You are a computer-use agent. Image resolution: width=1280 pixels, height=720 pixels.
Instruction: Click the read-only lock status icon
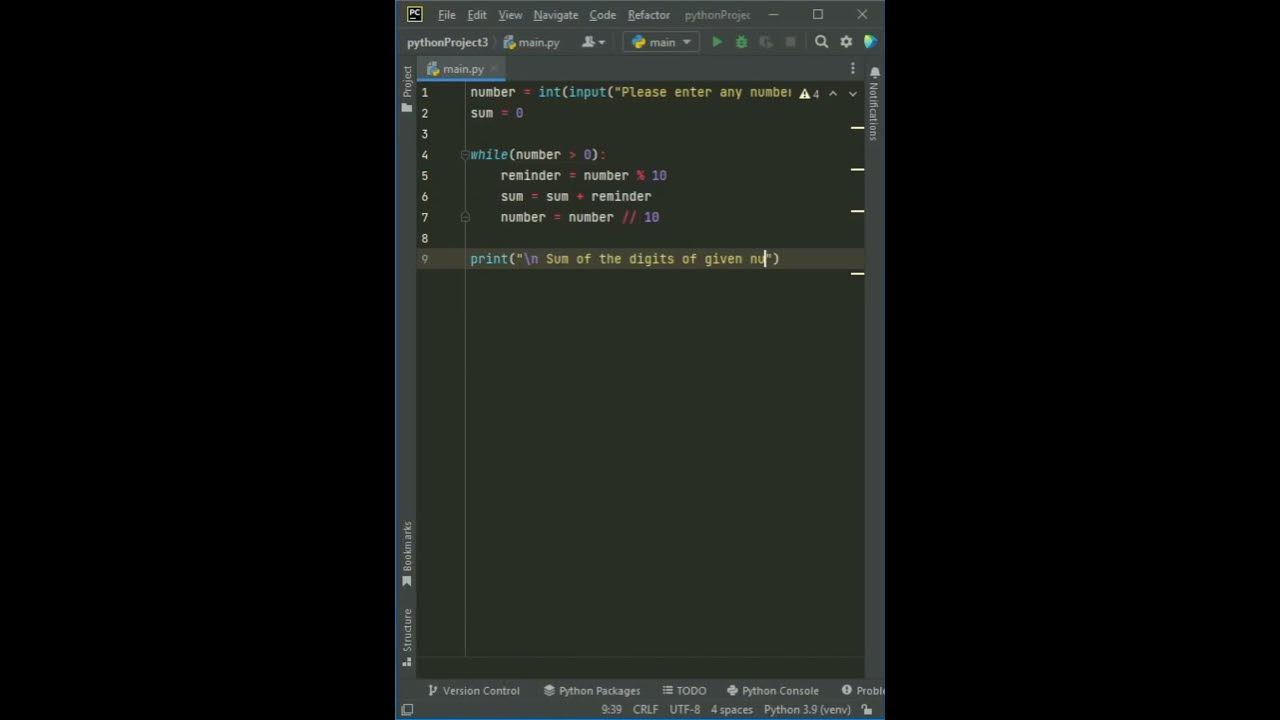(x=867, y=709)
